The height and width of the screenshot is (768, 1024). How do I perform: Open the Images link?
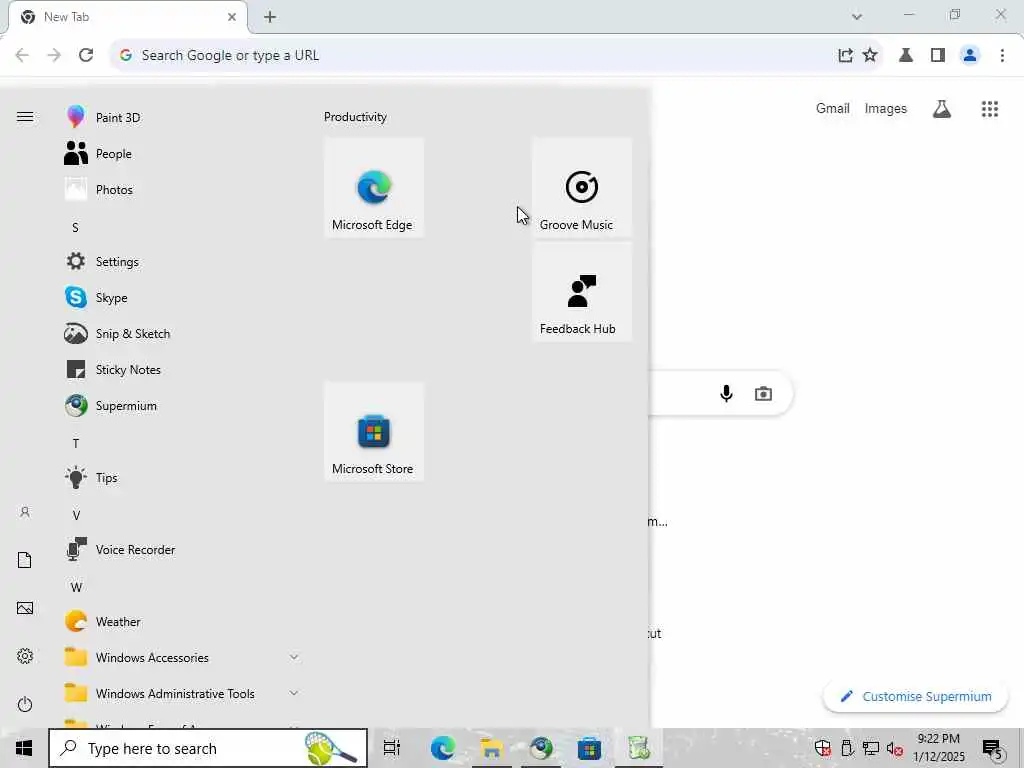886,108
